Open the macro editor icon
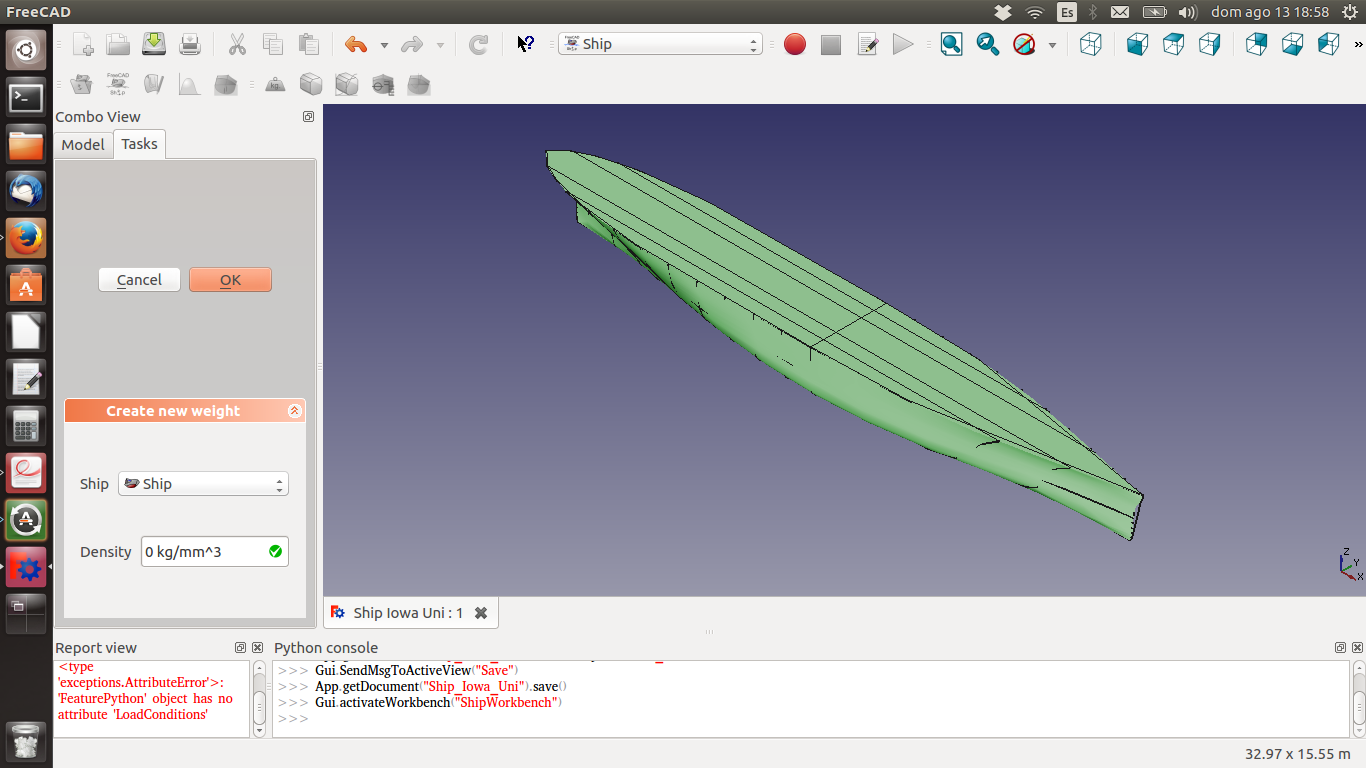1366x768 pixels. coord(868,44)
